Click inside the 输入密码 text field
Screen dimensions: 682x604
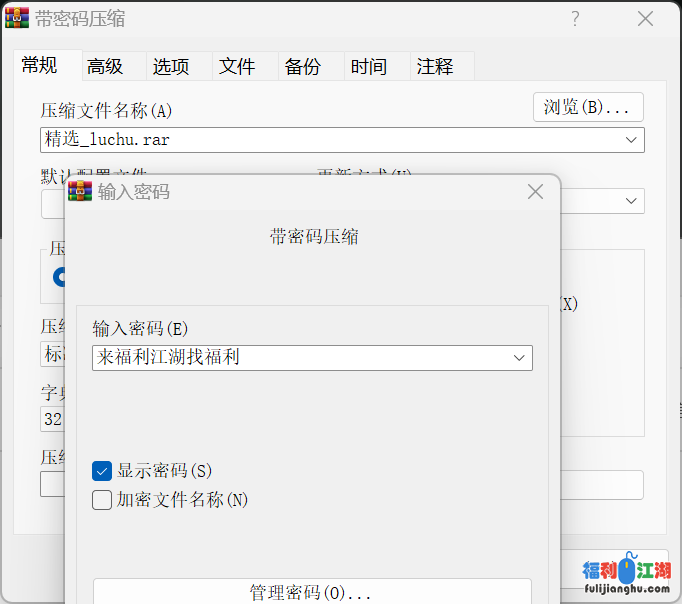click(x=300, y=358)
